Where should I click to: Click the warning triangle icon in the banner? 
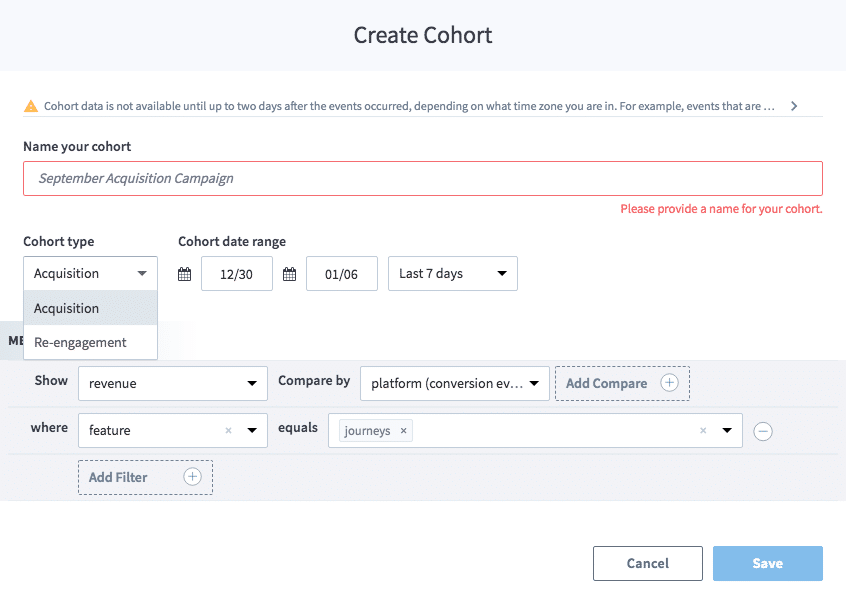pyautogui.click(x=29, y=104)
